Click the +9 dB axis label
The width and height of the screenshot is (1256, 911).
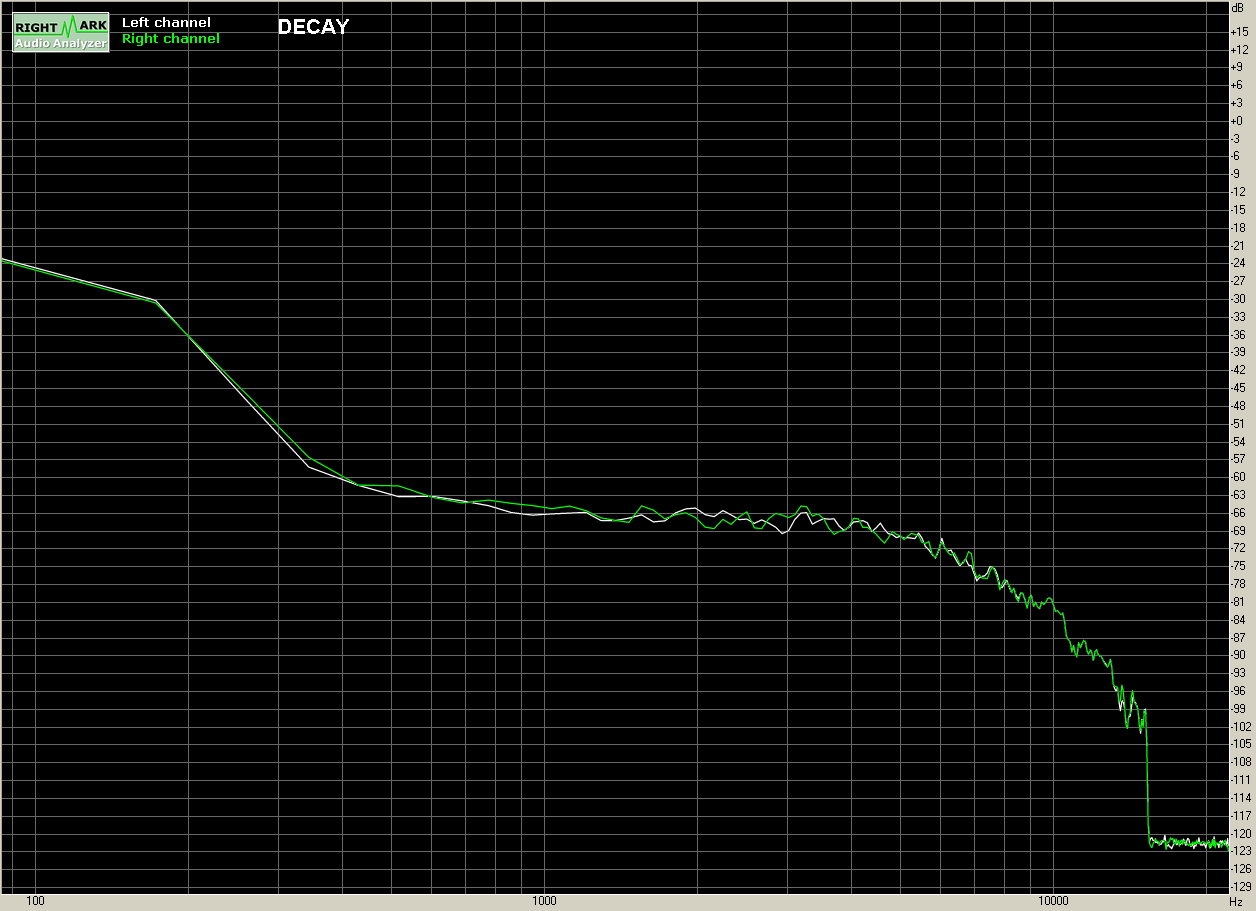(x=1237, y=67)
